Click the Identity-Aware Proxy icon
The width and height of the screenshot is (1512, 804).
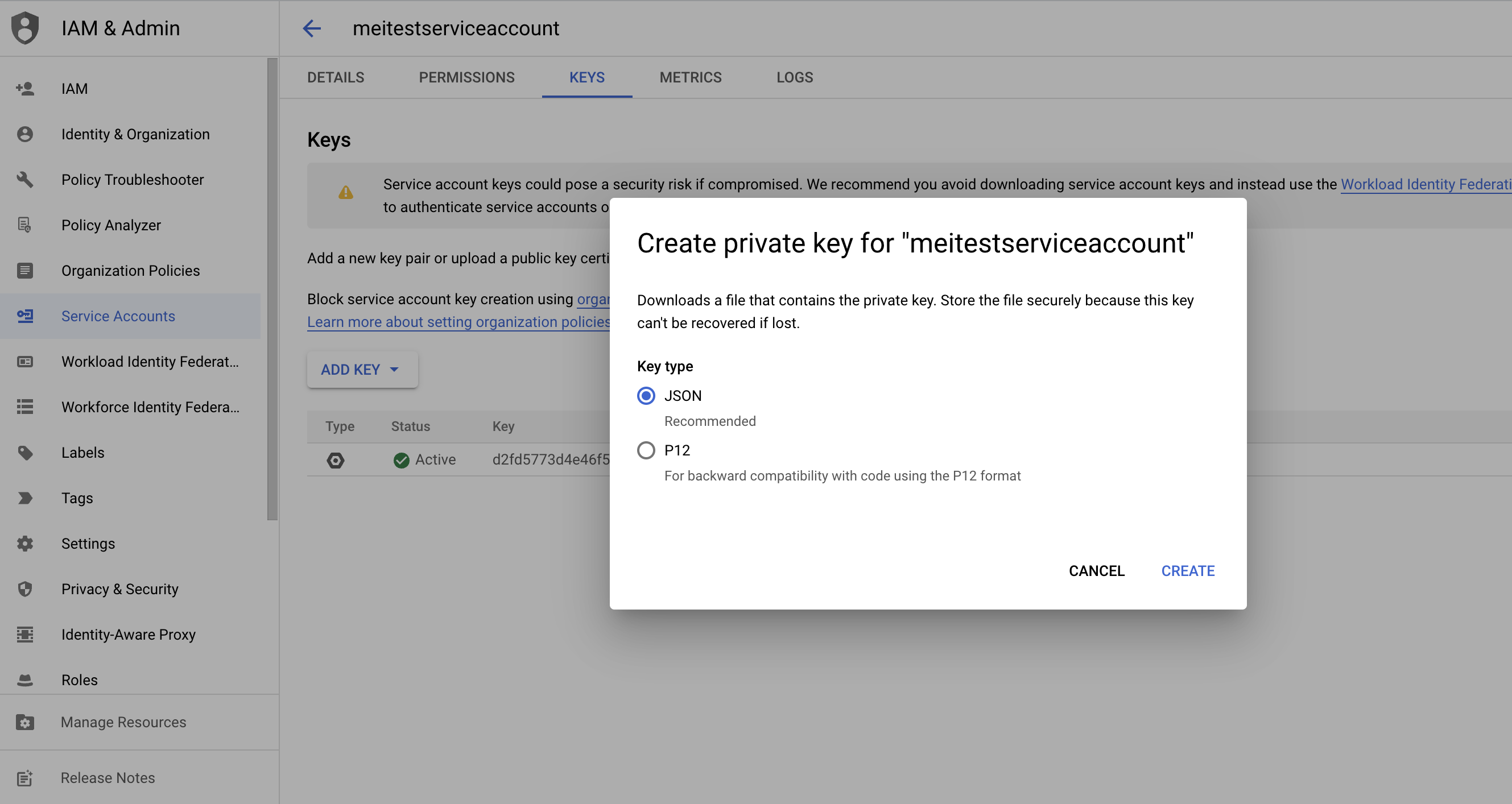coord(24,635)
